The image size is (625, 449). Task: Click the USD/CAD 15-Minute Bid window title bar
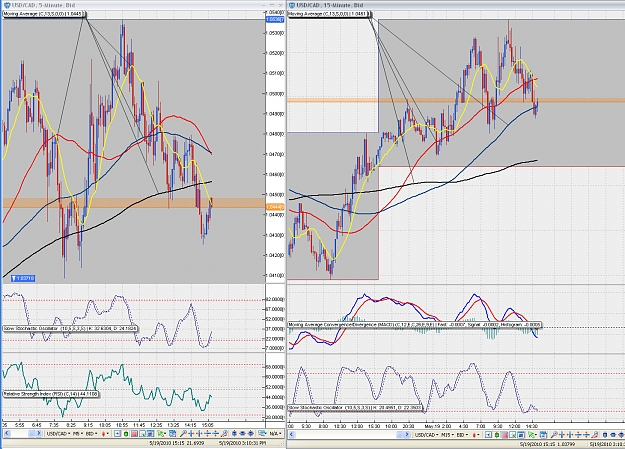pos(456,5)
